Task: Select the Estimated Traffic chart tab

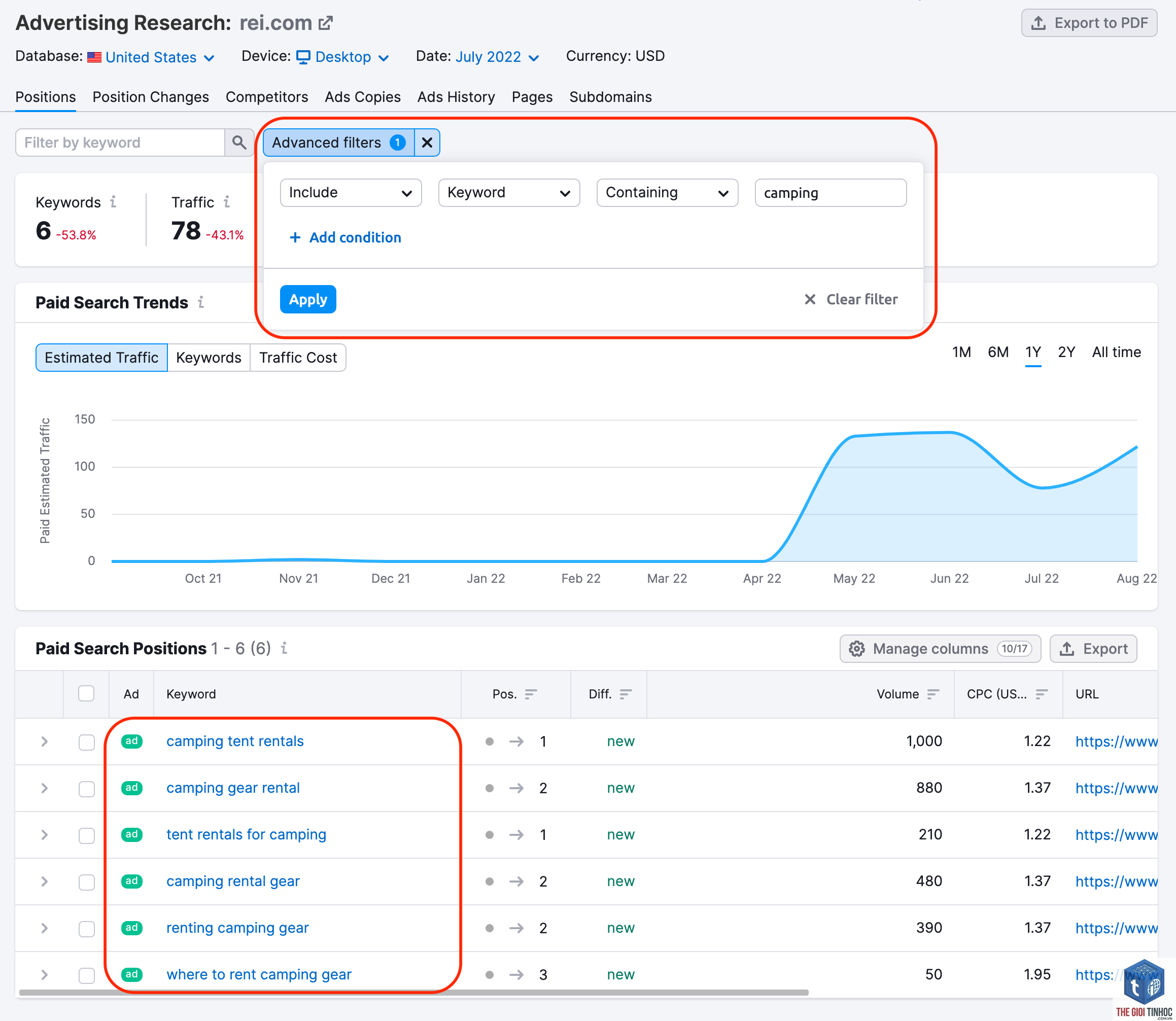Action: pos(101,357)
